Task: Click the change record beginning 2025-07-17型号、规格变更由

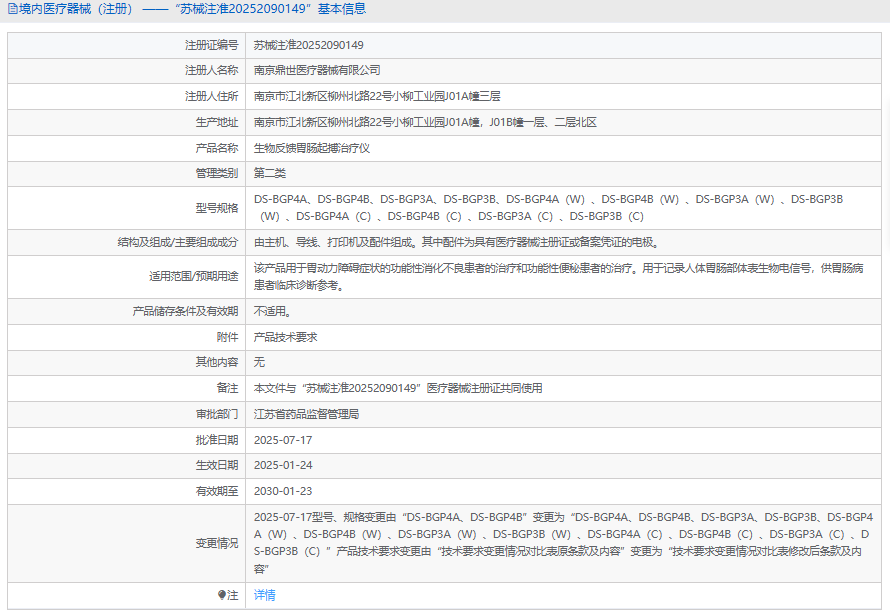Action: coord(563,543)
